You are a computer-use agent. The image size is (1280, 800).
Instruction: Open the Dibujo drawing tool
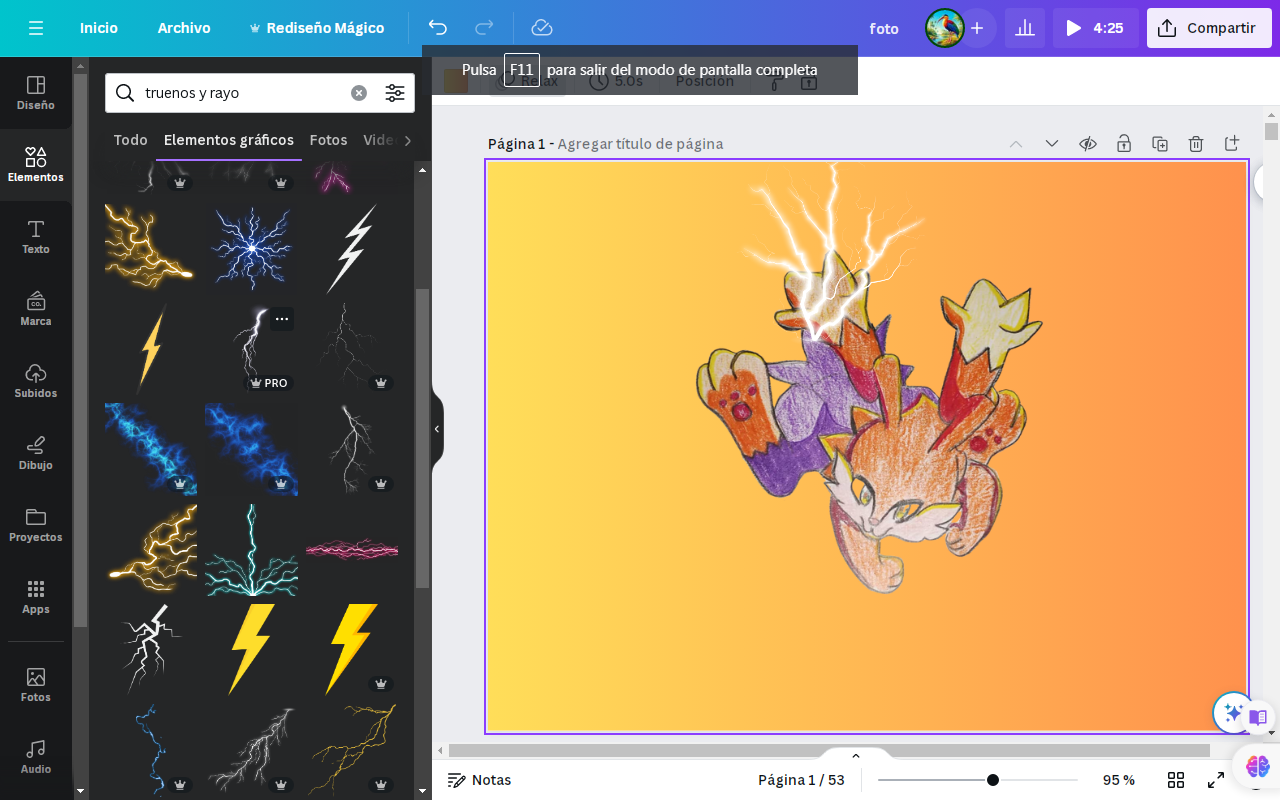tap(36, 453)
